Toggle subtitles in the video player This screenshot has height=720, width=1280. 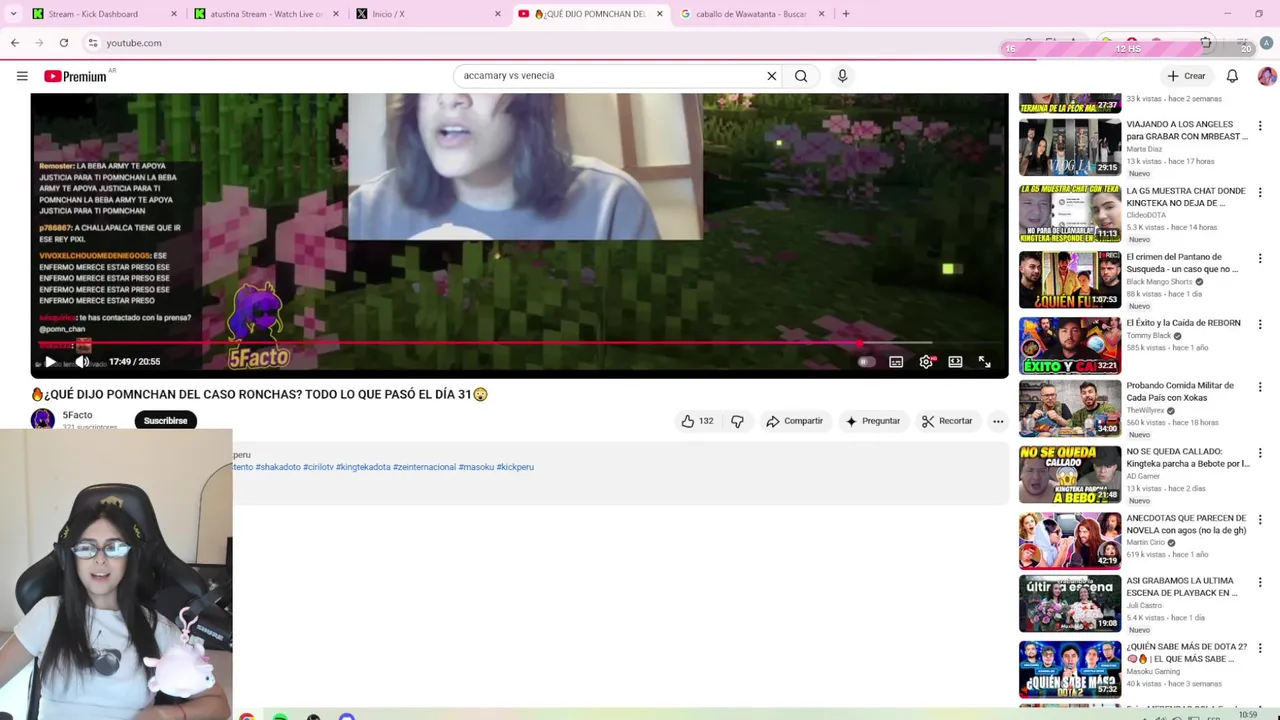tap(896, 362)
